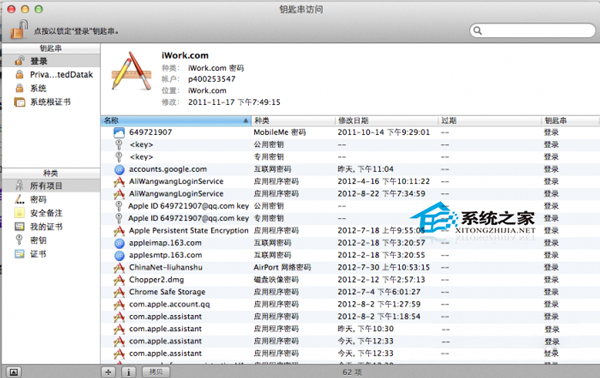Click the Chopper2.dmg item icon
600x378 pixels.
pyautogui.click(x=119, y=280)
